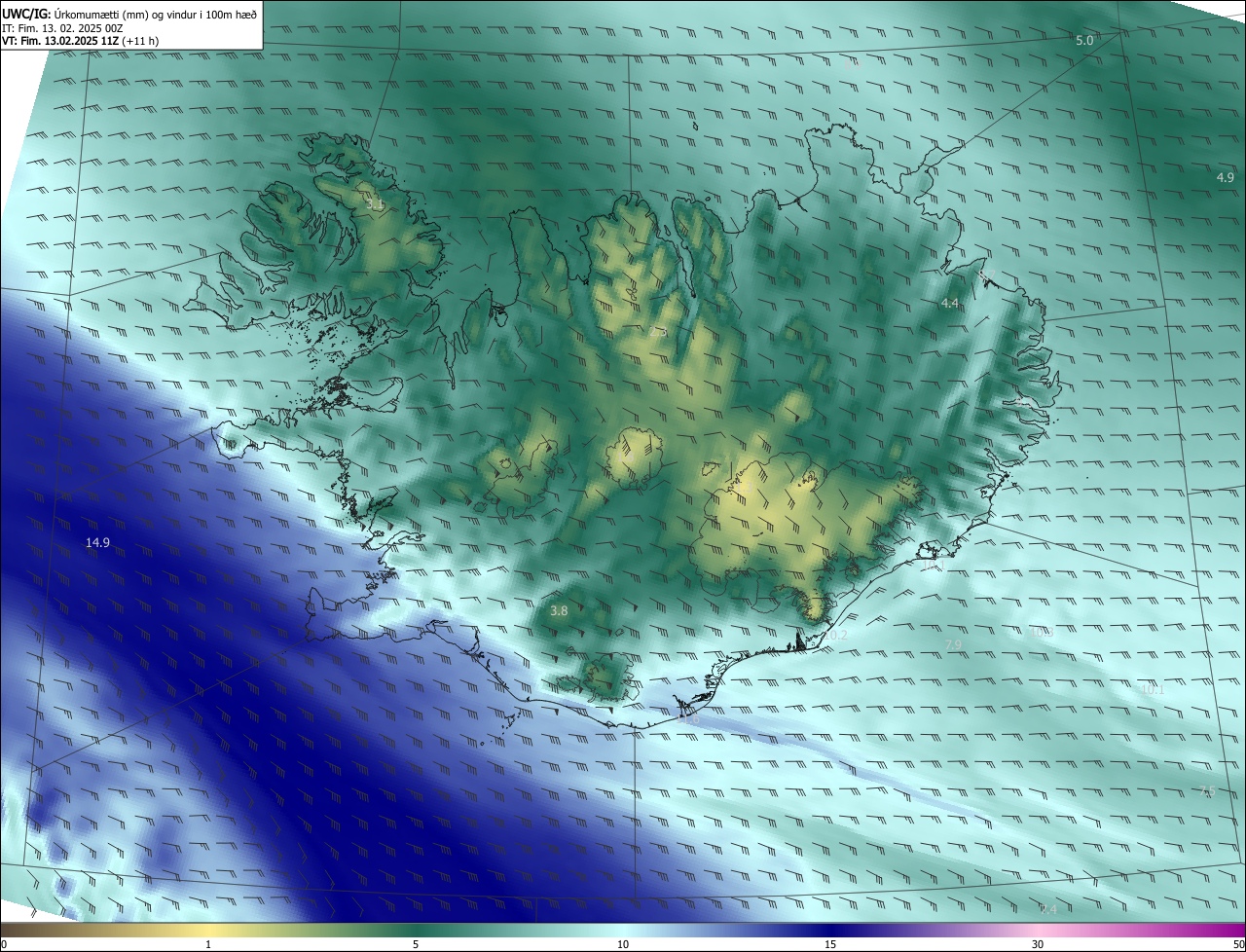This screenshot has width=1246, height=952.
Task: Click the '30' tick label on the color scale
Action: 1038,944
